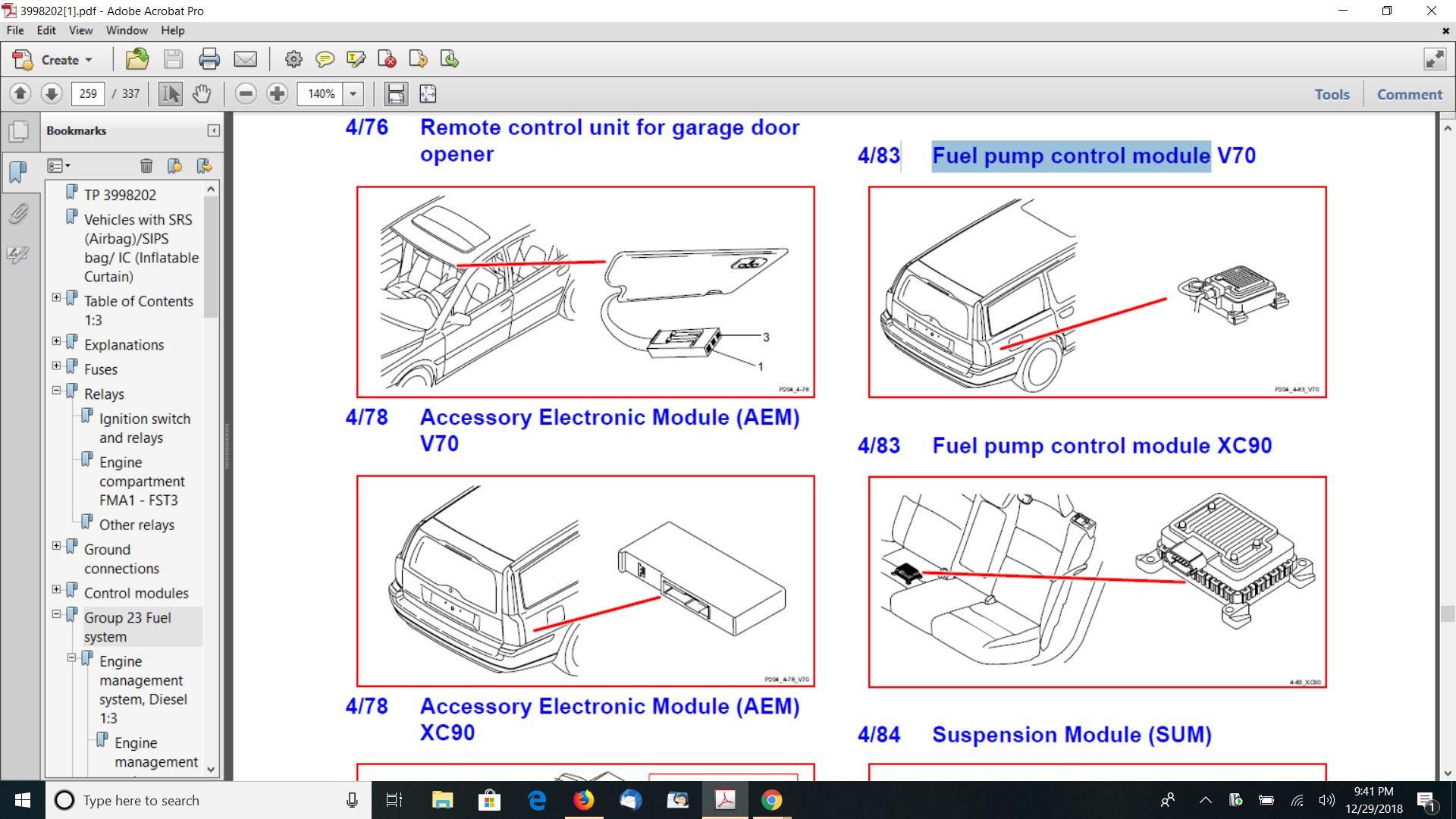
Task: Click the document vertical scrollbar thumb
Action: coord(1447,613)
